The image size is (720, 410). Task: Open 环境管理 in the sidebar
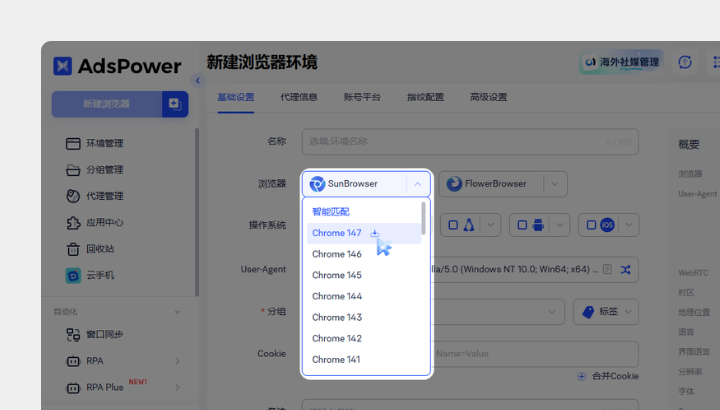(x=95, y=143)
